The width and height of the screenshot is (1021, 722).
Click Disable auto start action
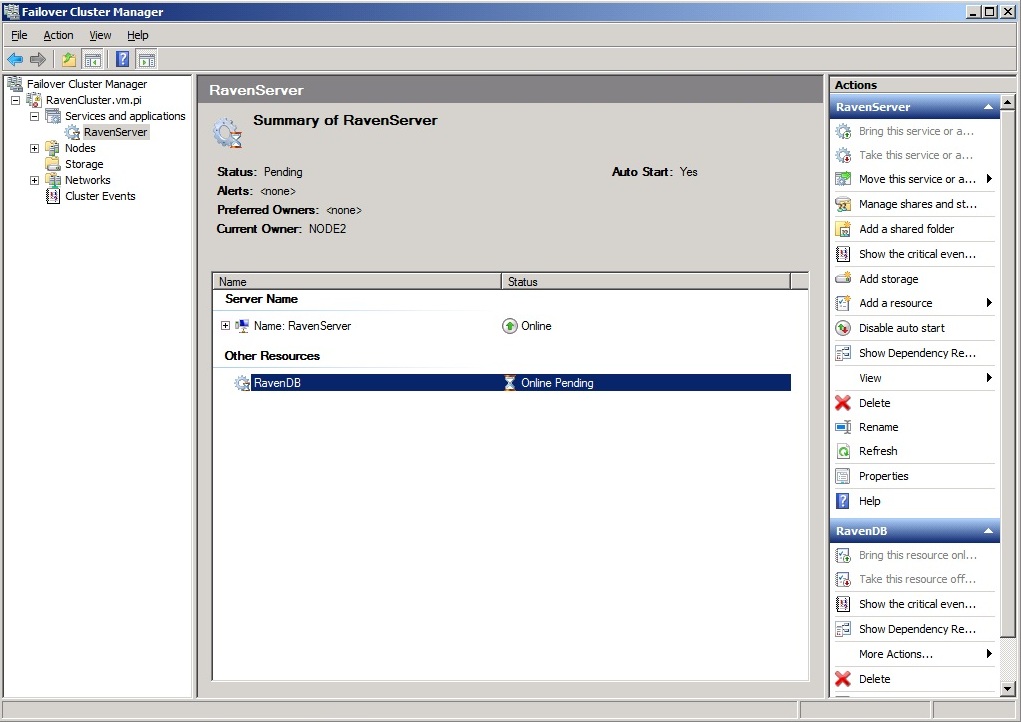(x=901, y=328)
